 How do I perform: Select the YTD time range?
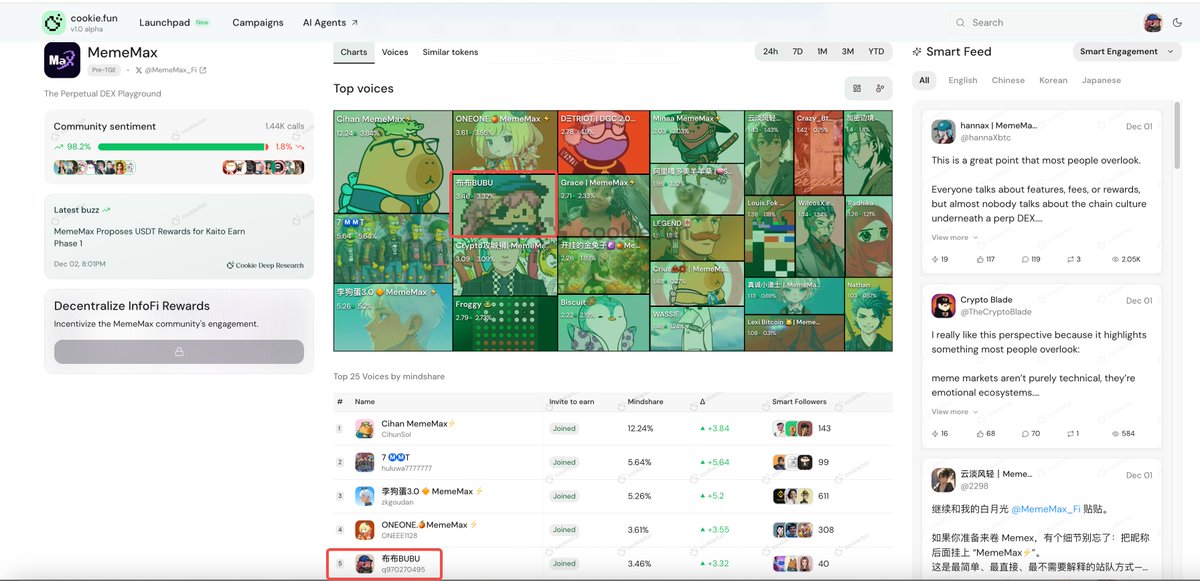[876, 51]
